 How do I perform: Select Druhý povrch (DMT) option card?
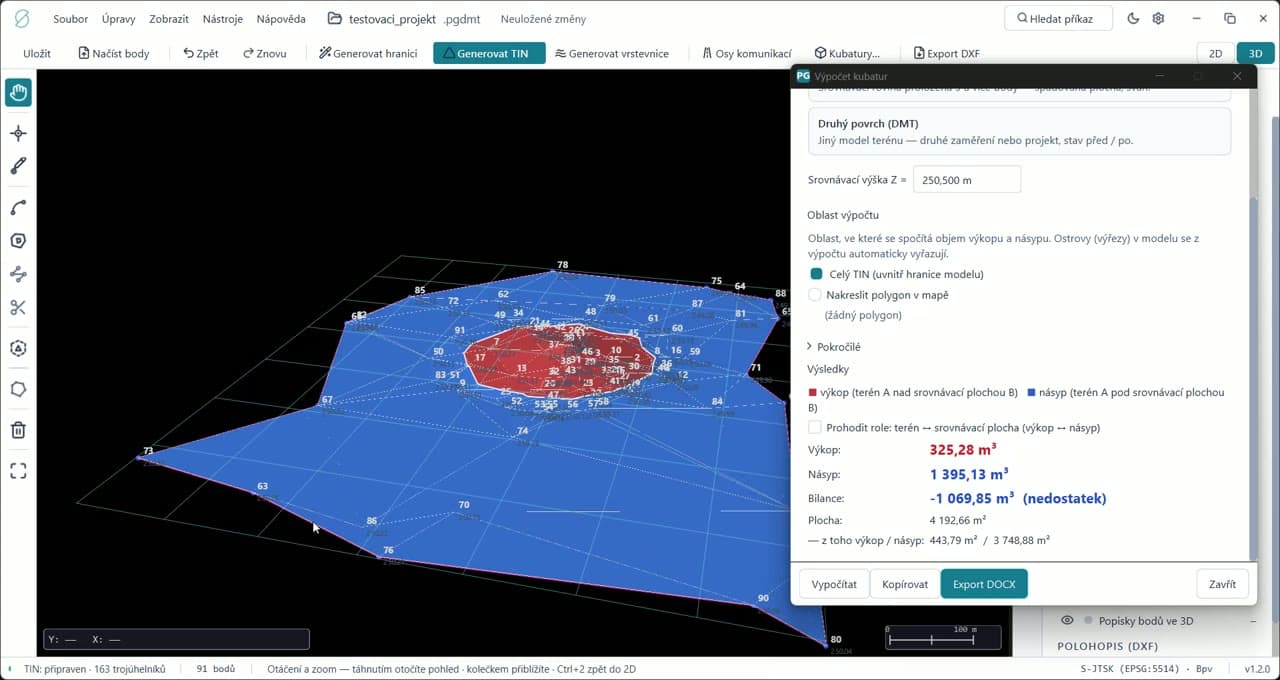[x=1019, y=131]
